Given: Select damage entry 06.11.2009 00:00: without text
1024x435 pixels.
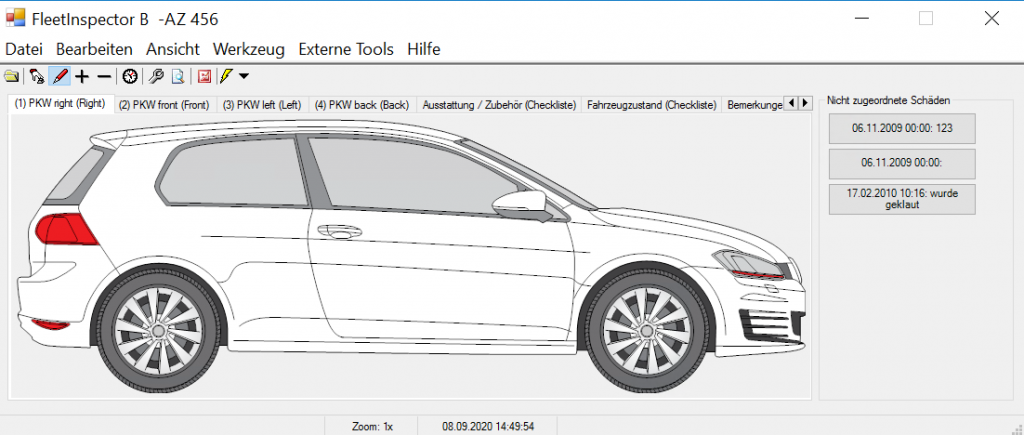Looking at the screenshot, I should [x=902, y=164].
